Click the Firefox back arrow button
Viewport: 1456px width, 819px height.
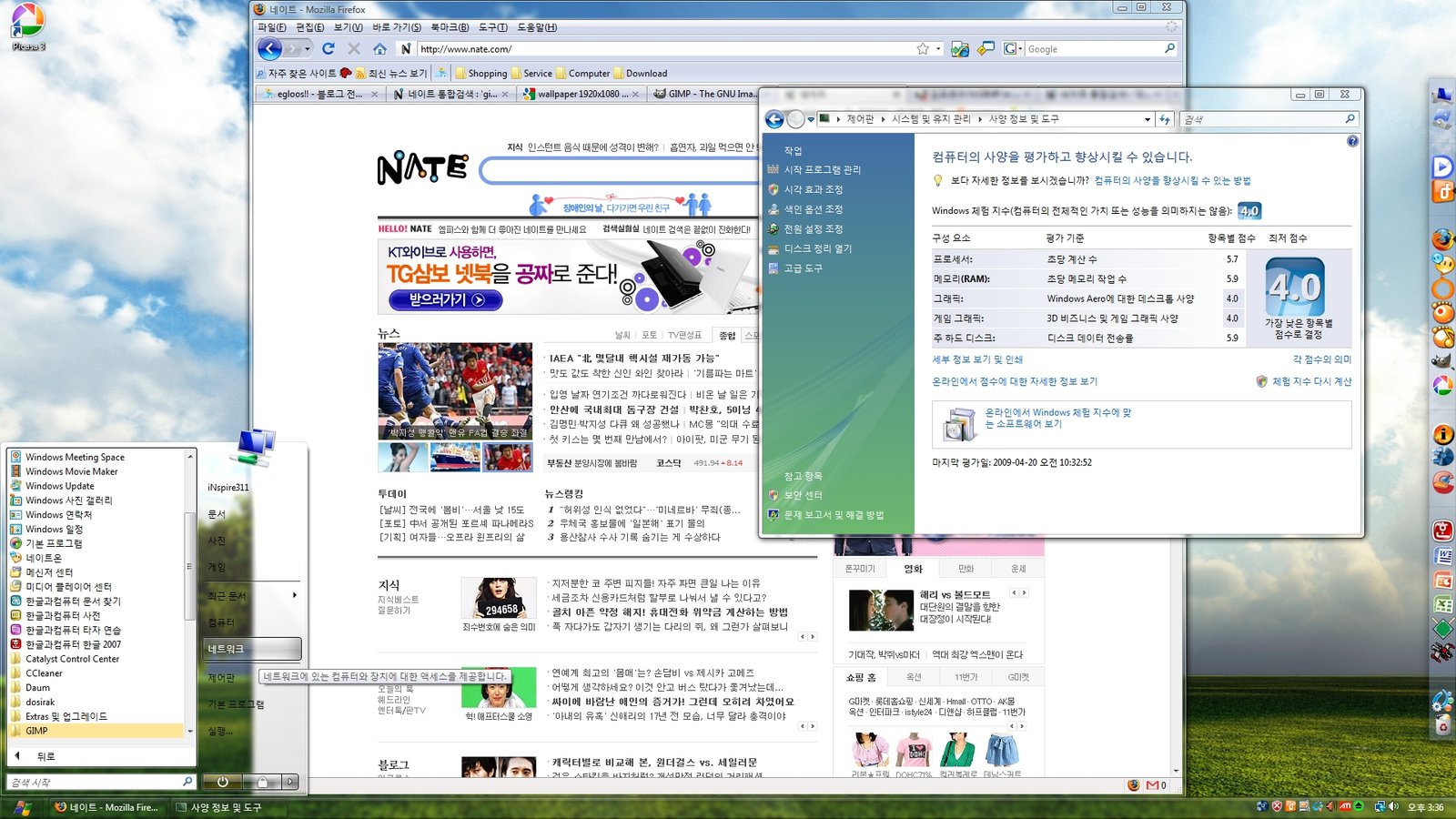(x=269, y=49)
